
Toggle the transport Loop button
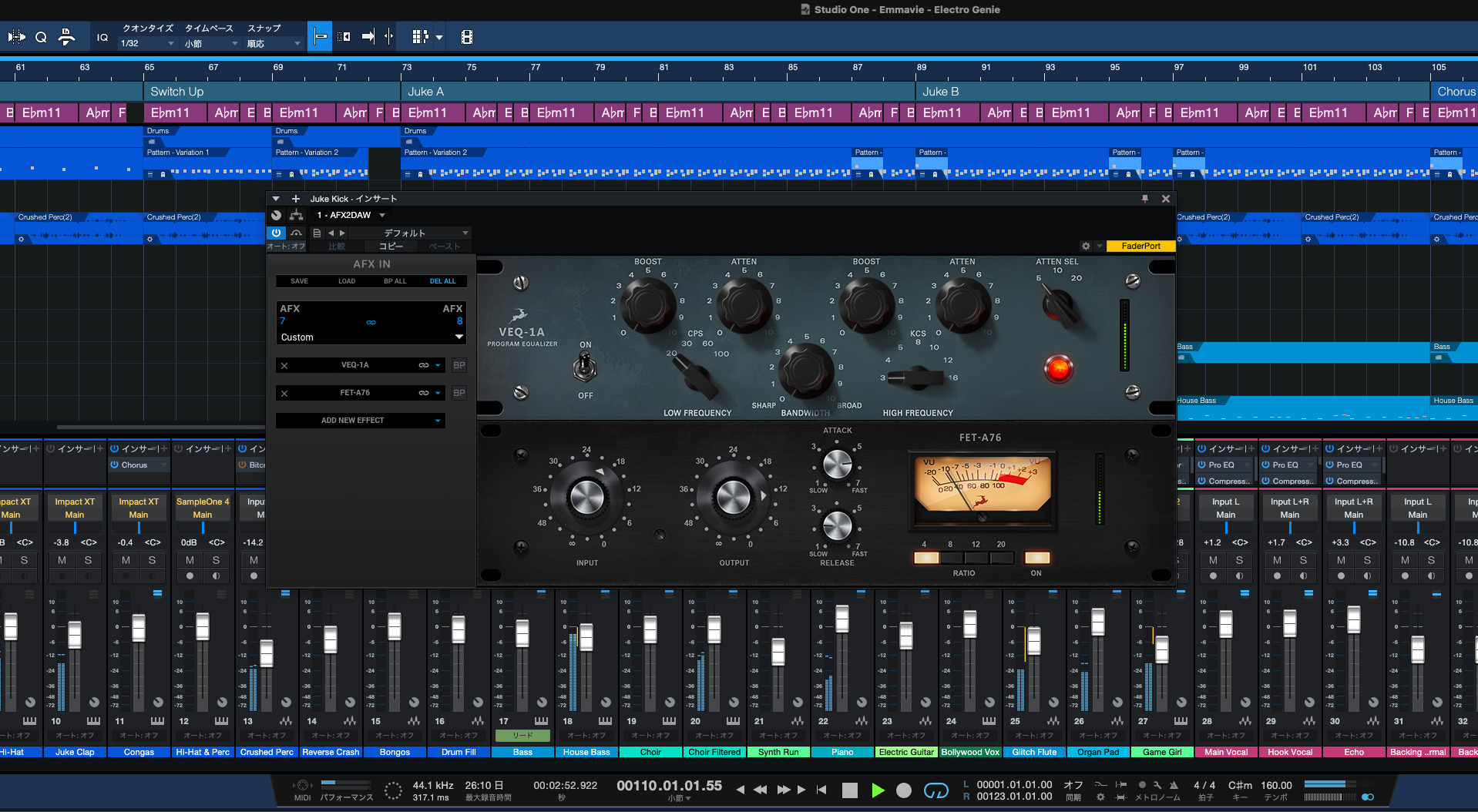936,790
